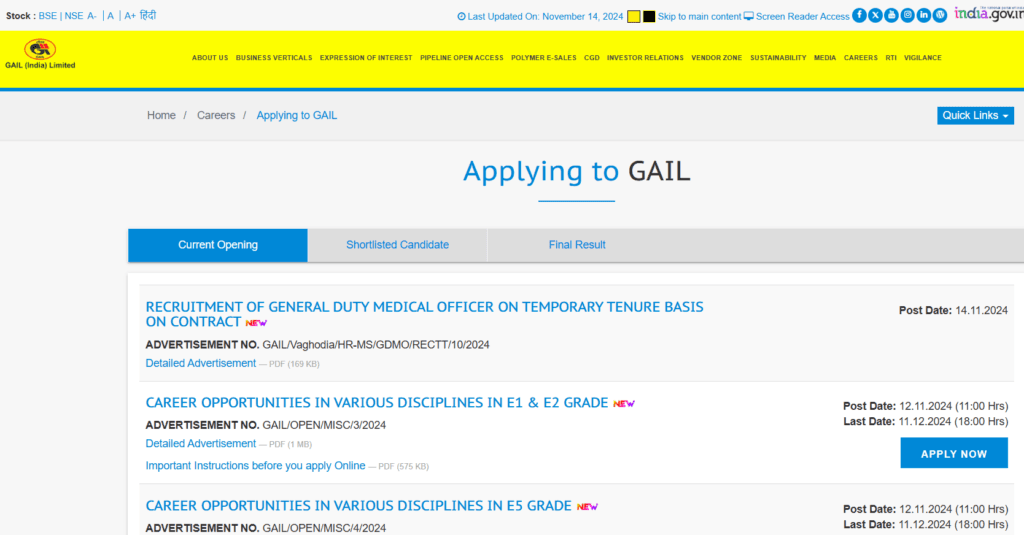Open the Media menu
Screen dimensions: 1024x535
825,58
